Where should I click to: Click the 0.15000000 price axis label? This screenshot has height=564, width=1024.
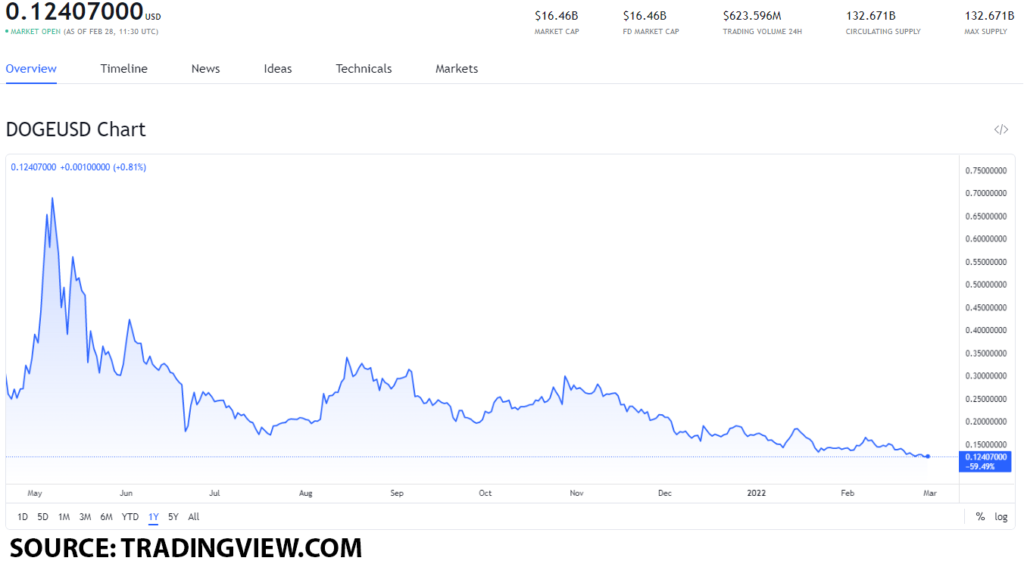tap(986, 445)
